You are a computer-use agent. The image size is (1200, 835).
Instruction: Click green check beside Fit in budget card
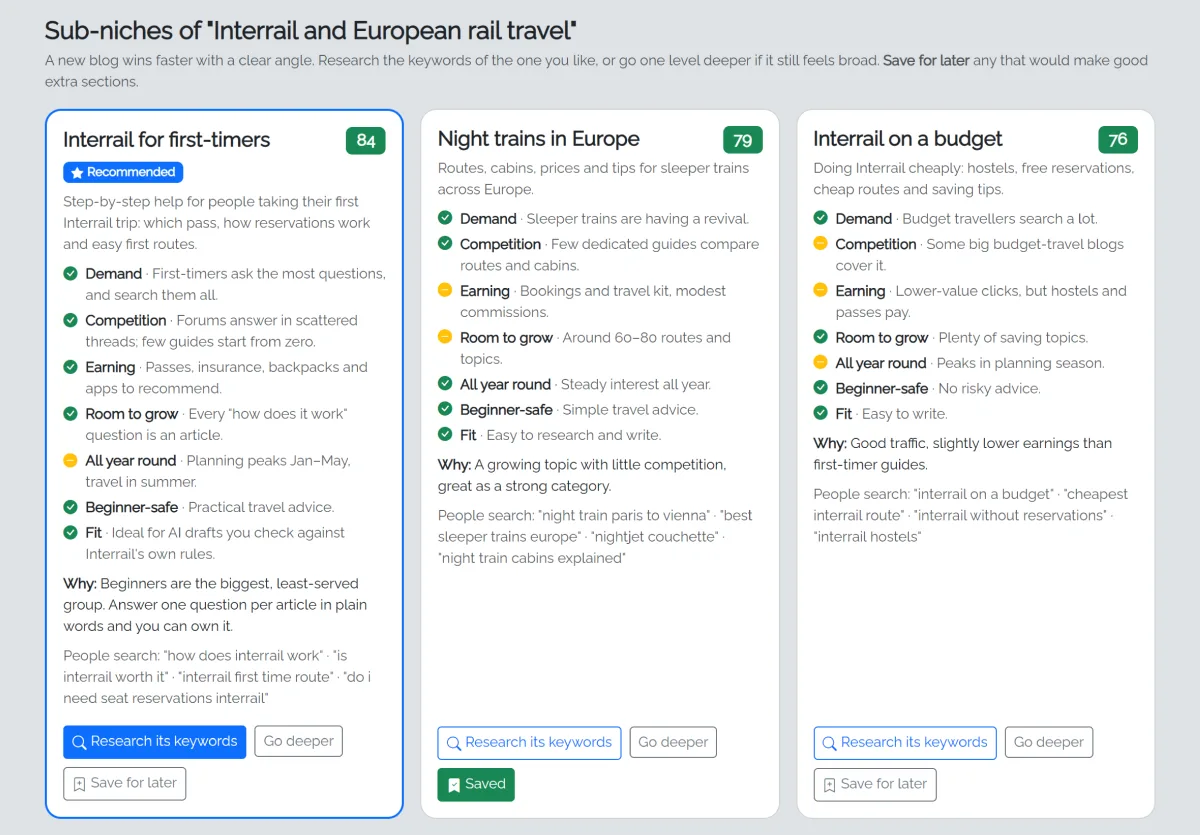click(821, 414)
